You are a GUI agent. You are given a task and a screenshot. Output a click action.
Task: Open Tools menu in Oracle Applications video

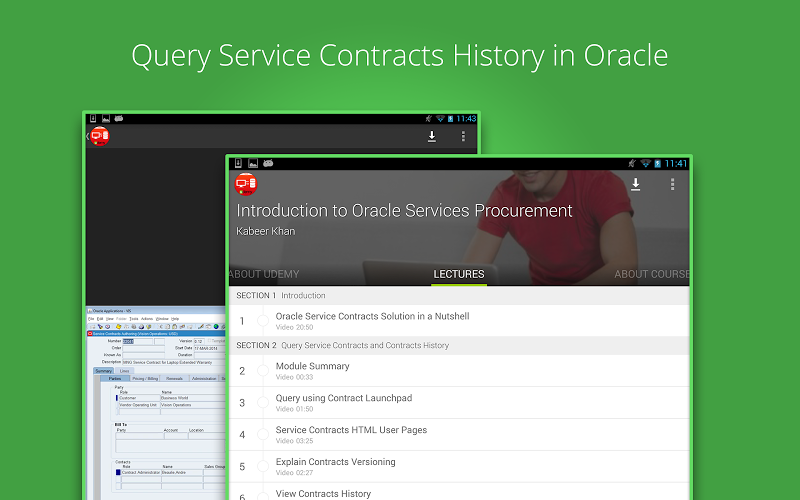[134, 319]
